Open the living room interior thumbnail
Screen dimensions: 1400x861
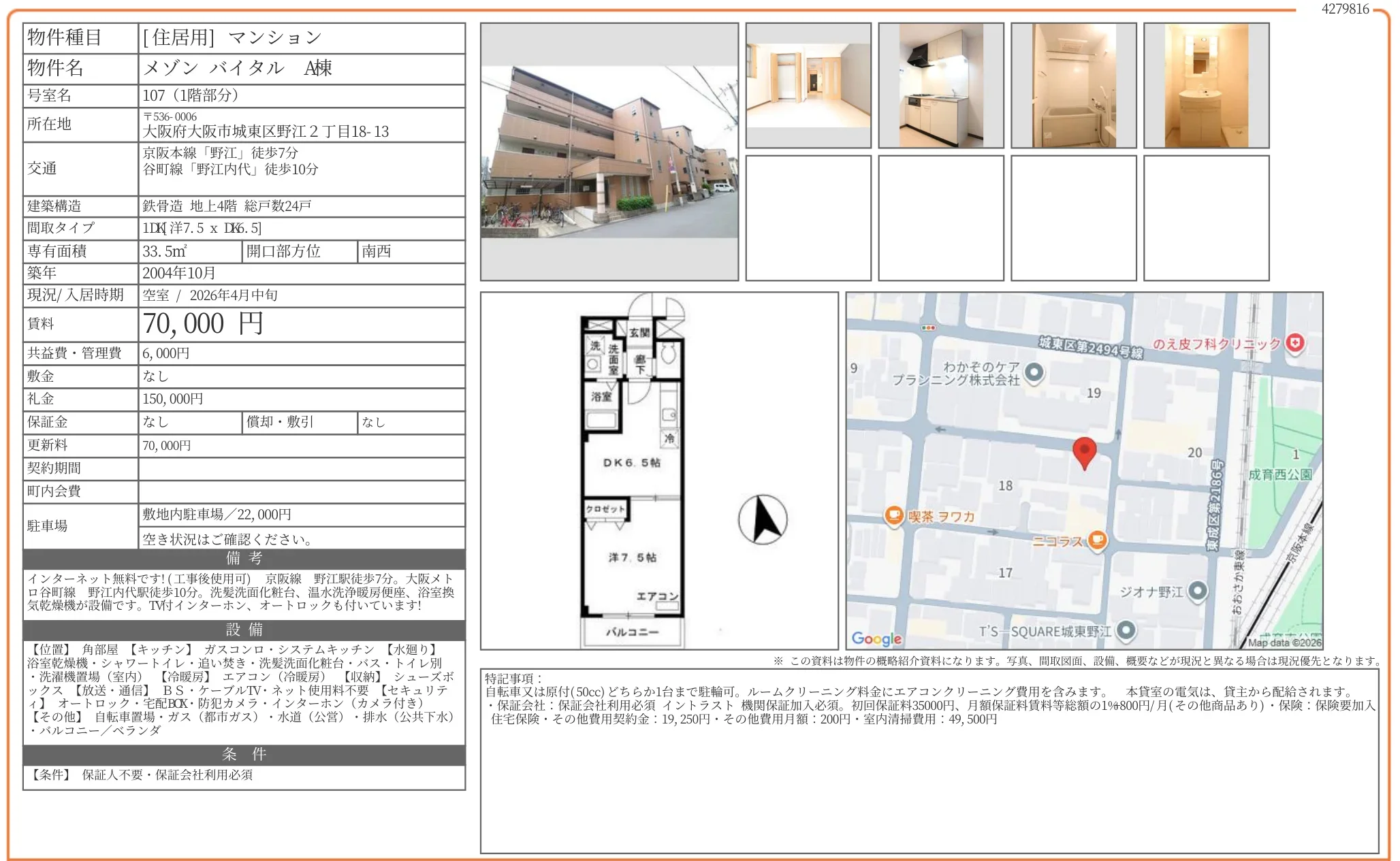point(808,86)
